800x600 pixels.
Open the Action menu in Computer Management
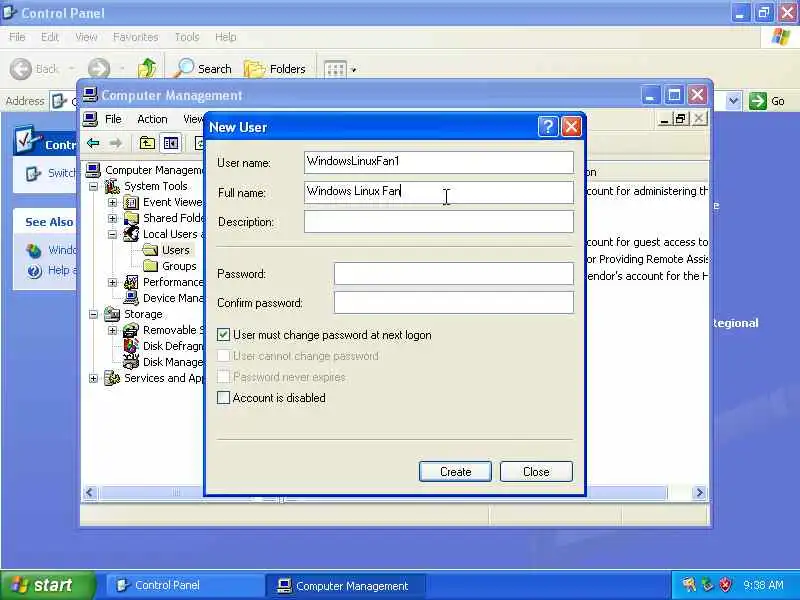pyautogui.click(x=152, y=119)
